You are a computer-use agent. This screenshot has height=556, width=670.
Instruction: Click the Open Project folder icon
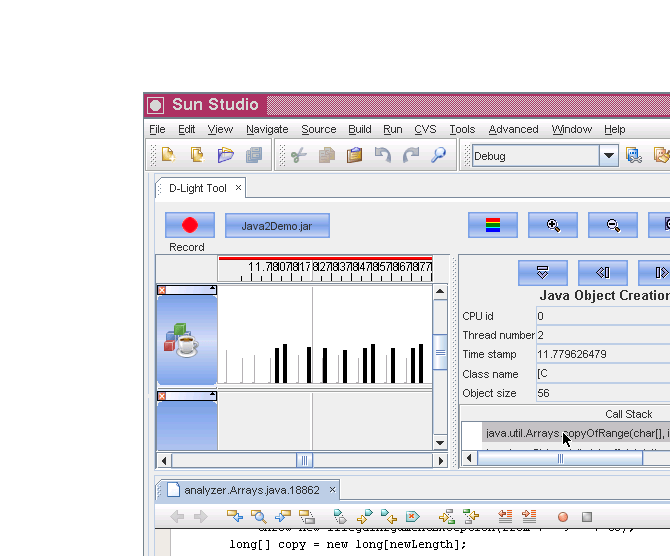pos(226,155)
